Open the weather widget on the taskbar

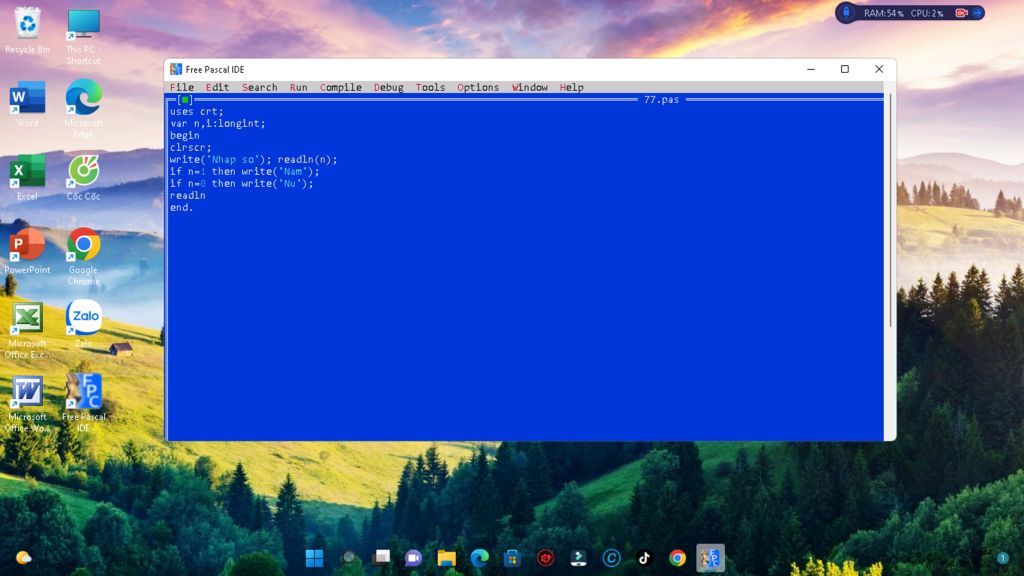pos(24,558)
